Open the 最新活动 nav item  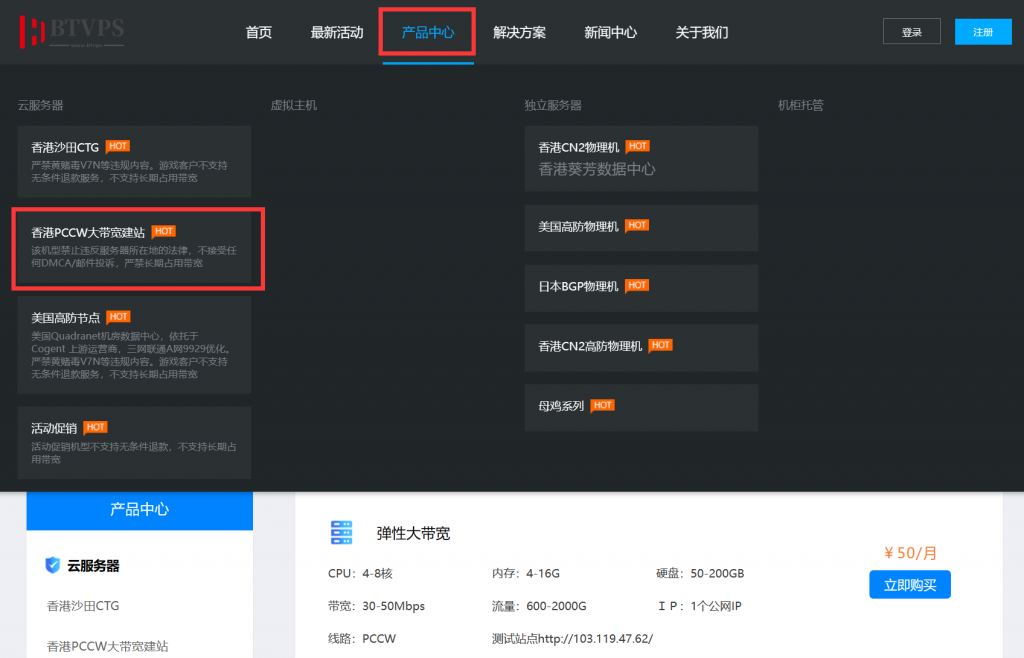click(x=337, y=33)
